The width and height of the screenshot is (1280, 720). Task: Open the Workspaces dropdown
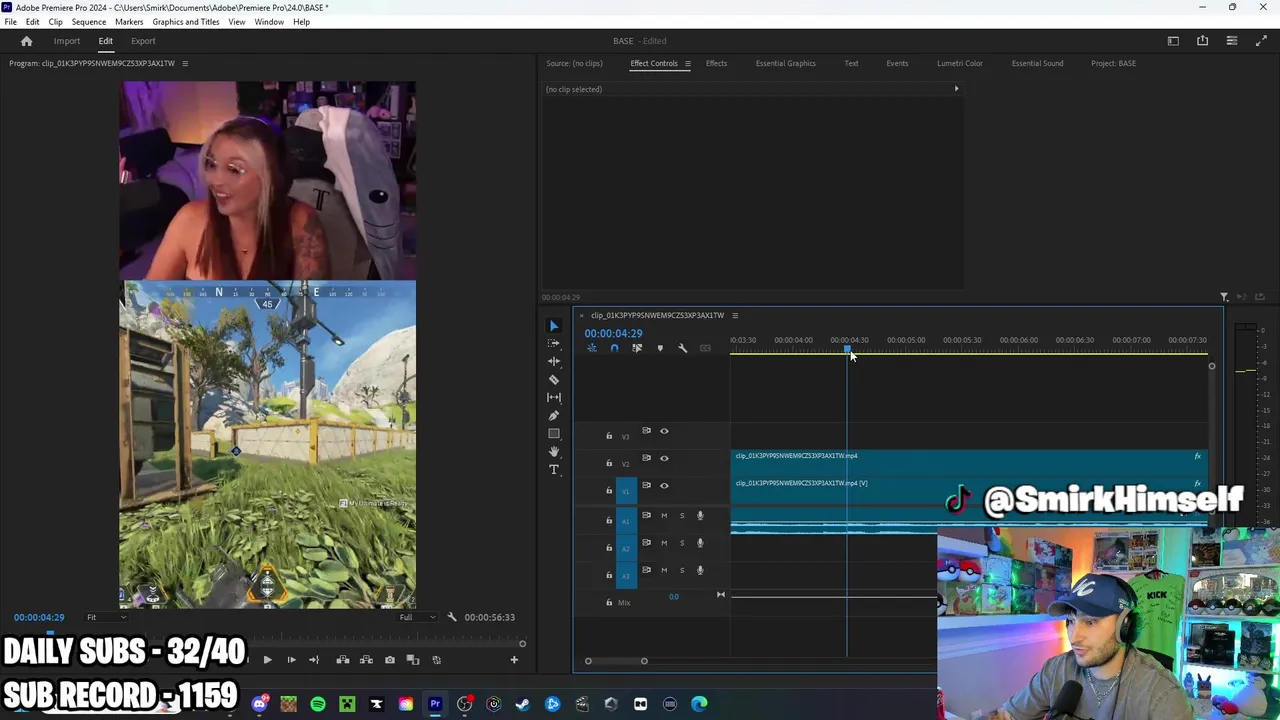click(1173, 41)
